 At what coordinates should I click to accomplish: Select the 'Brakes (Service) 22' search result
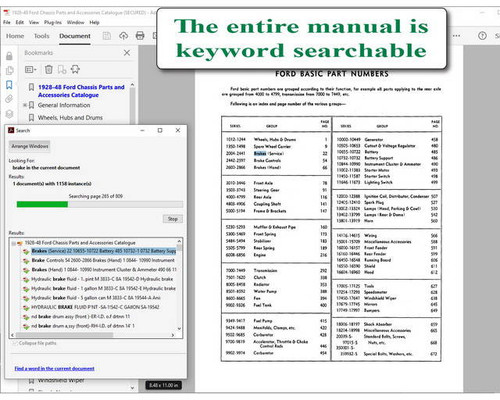104,251
